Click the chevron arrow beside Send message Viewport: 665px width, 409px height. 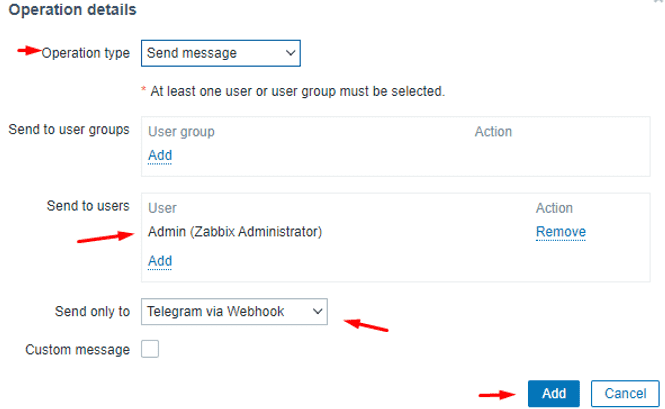tap(291, 53)
